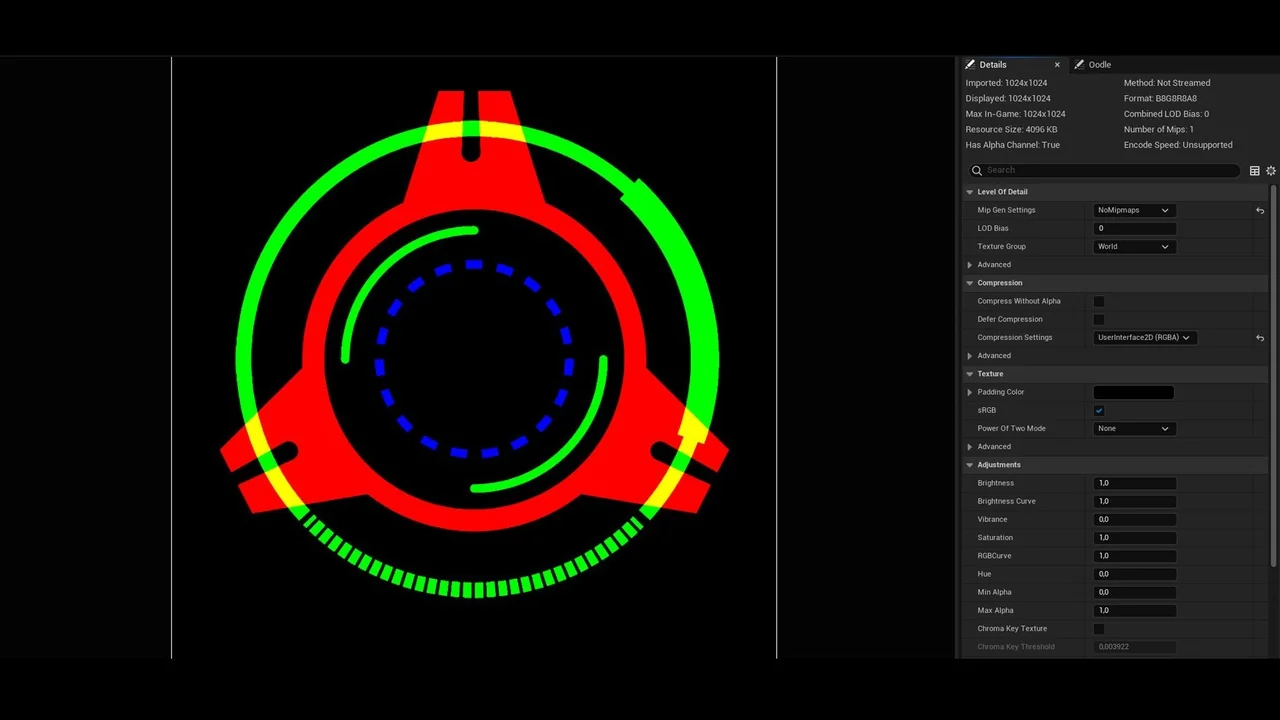Screen dimensions: 1280x720
Task: Reset Compression Settings to default
Action: tap(1260, 338)
